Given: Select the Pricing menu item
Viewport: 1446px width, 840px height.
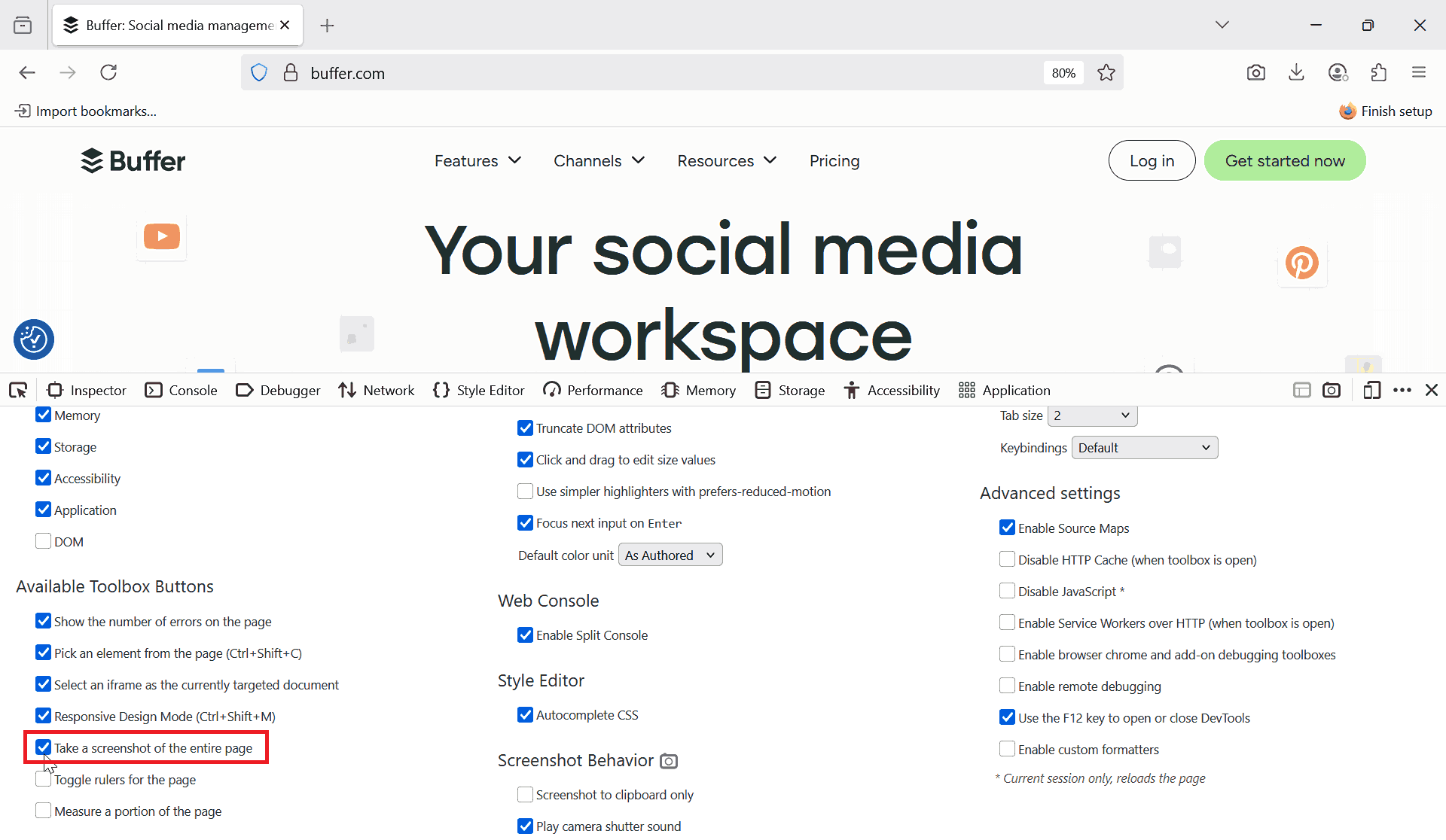Looking at the screenshot, I should pyautogui.click(x=834, y=160).
